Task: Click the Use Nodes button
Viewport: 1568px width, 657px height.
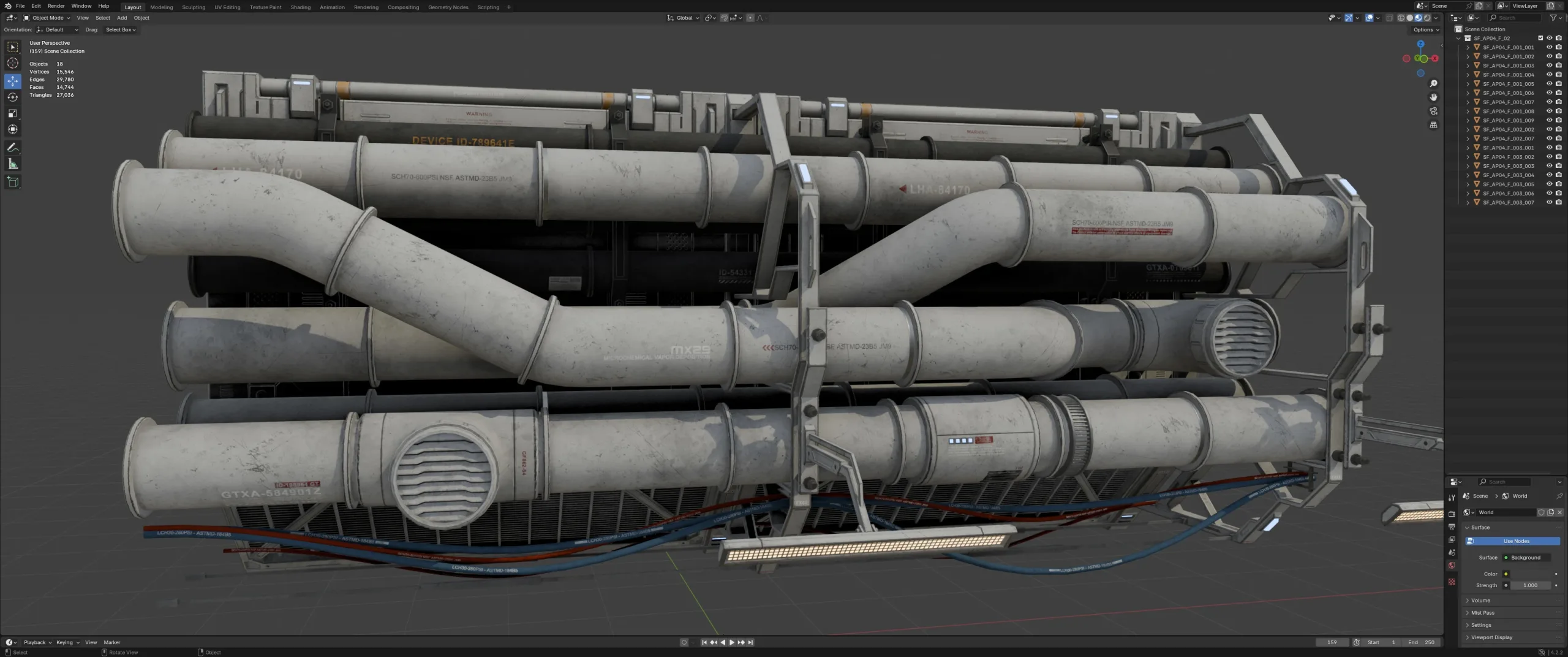Action: tap(1512, 541)
